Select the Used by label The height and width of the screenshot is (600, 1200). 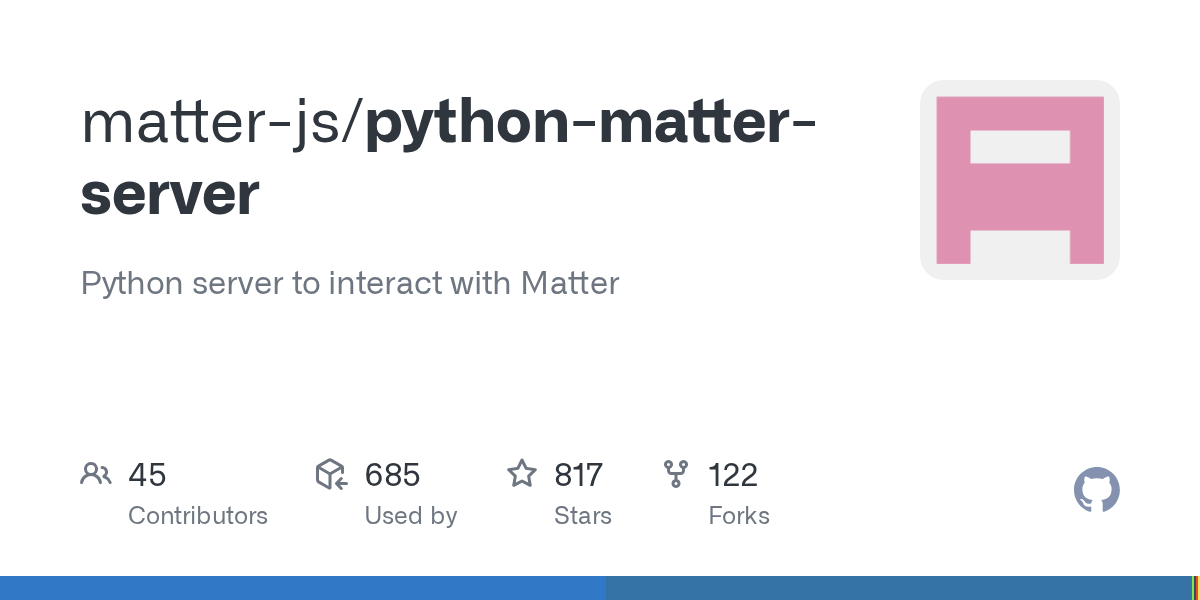tap(410, 516)
